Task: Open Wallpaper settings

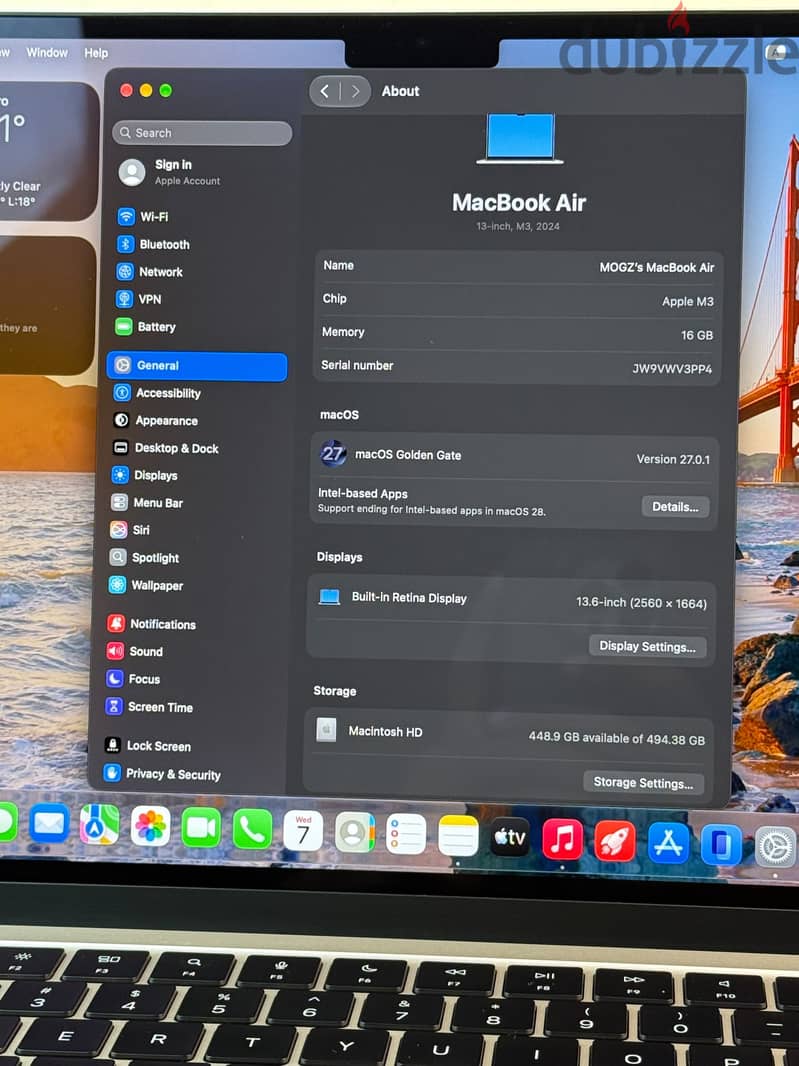Action: [x=146, y=585]
